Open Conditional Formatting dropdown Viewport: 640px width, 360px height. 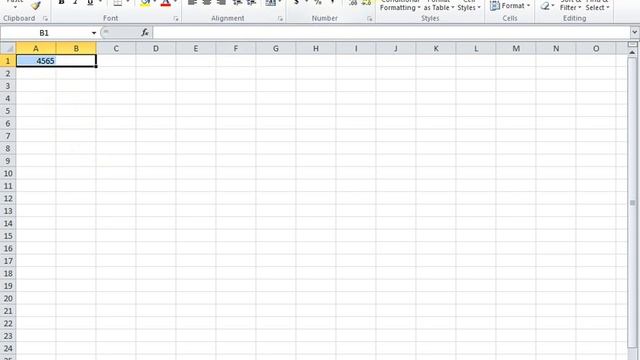coord(400,5)
